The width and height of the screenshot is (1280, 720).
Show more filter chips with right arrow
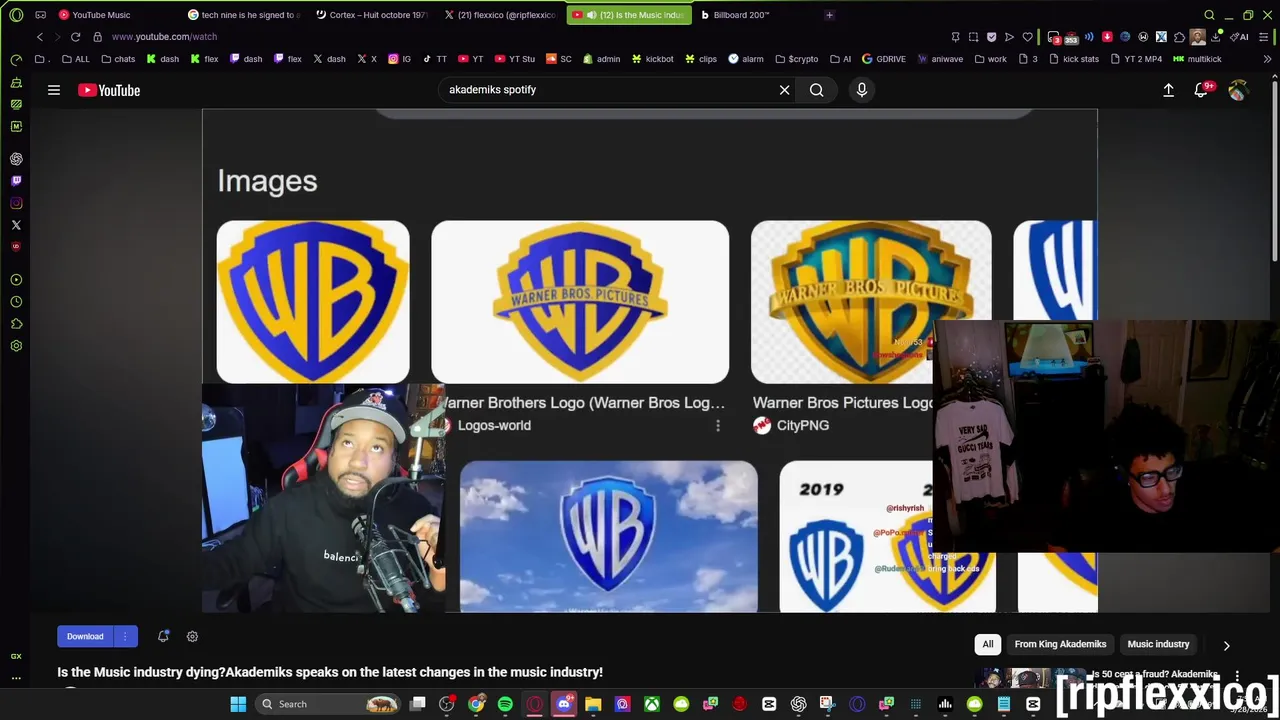click(x=1226, y=645)
